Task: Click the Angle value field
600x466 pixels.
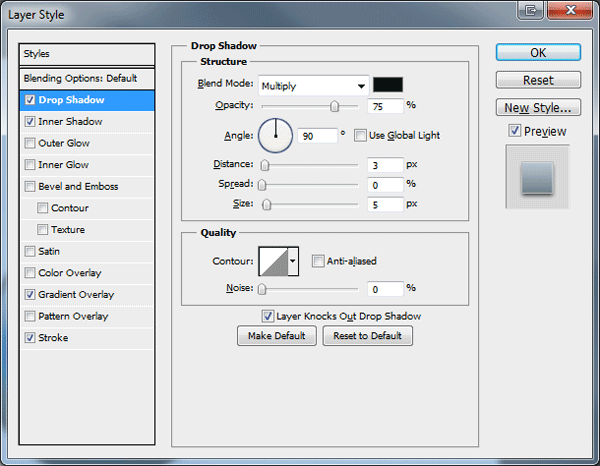Action: click(317, 136)
